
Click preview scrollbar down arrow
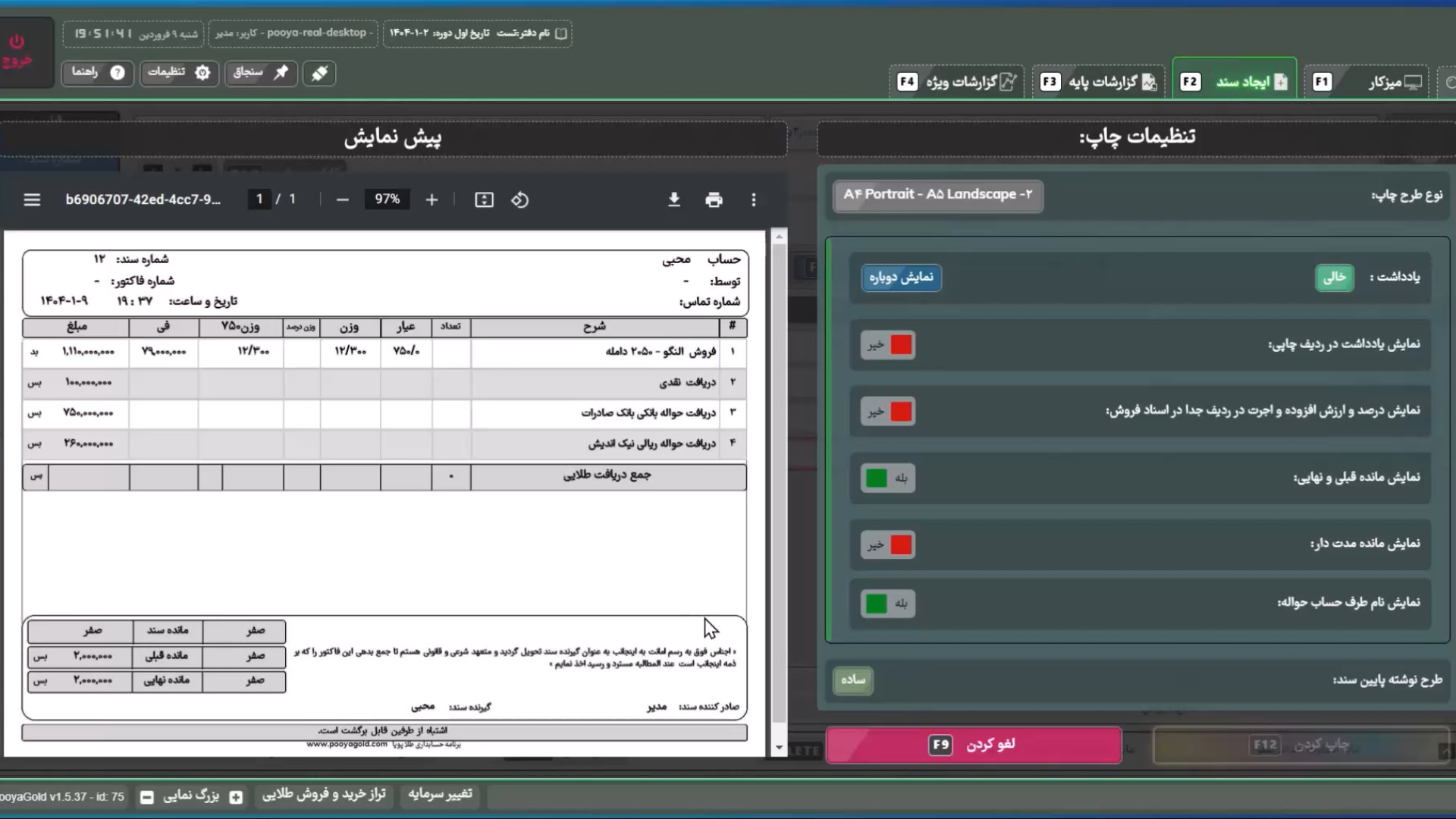(x=779, y=748)
